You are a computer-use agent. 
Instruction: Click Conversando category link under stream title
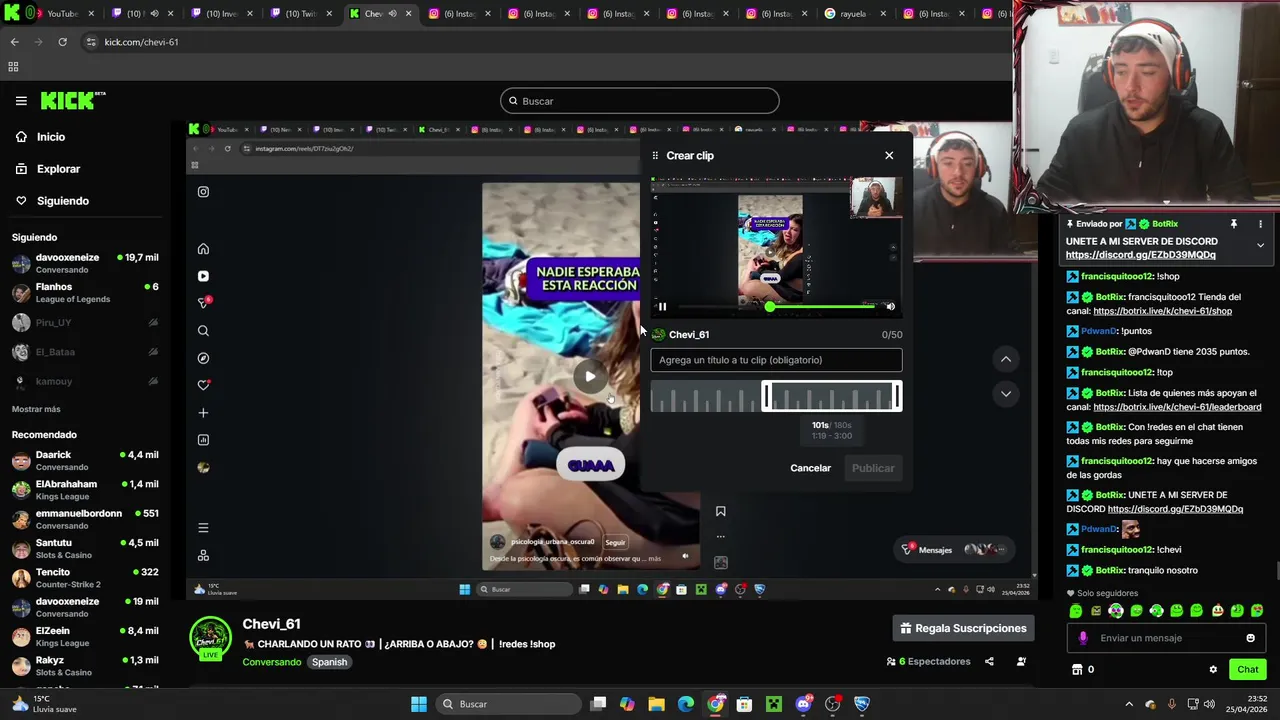(271, 662)
